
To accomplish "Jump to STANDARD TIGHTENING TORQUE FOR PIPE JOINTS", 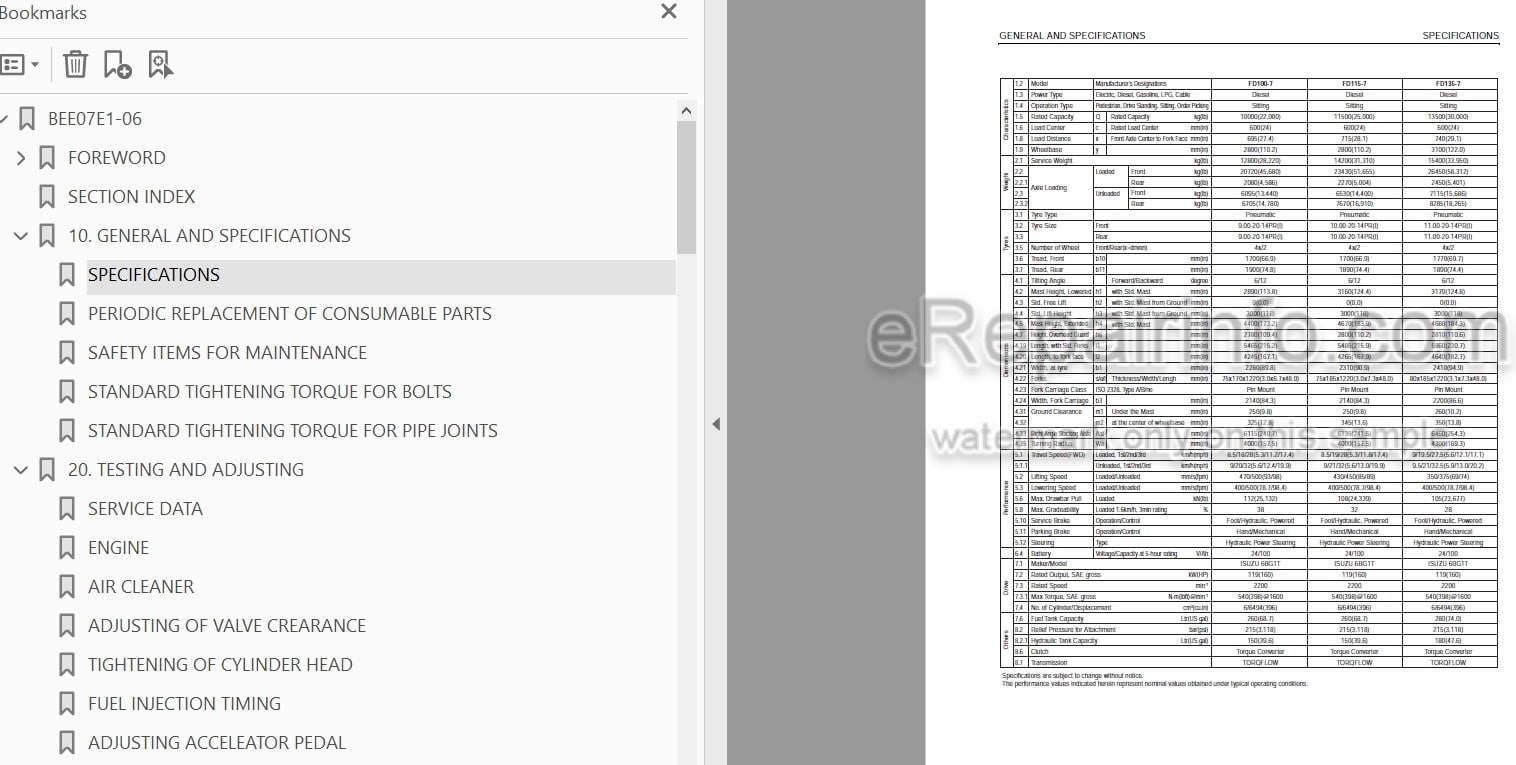I will coord(293,431).
